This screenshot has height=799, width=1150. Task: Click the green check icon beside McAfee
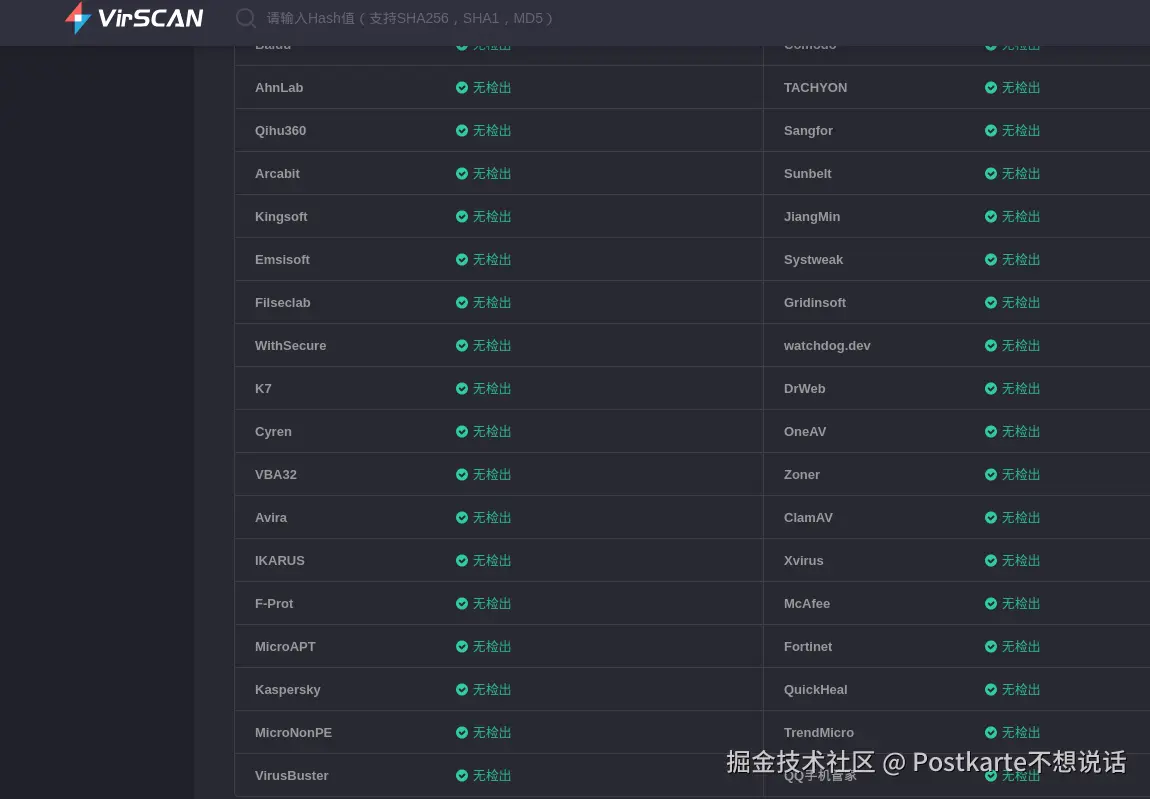[991, 603]
